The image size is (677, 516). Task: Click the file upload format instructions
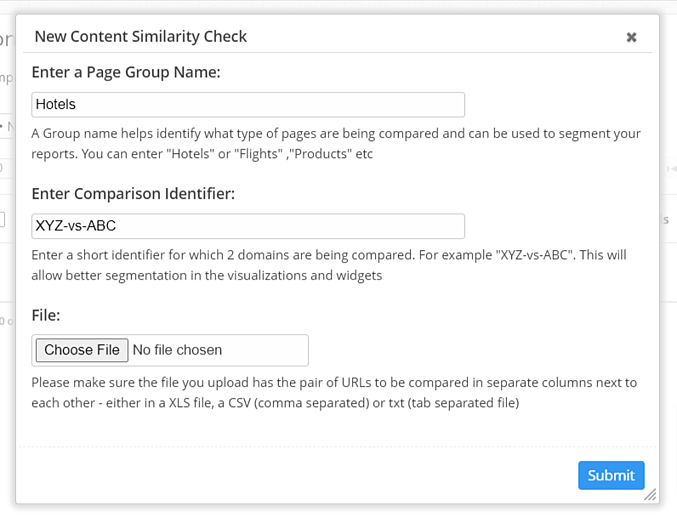tap(333, 393)
